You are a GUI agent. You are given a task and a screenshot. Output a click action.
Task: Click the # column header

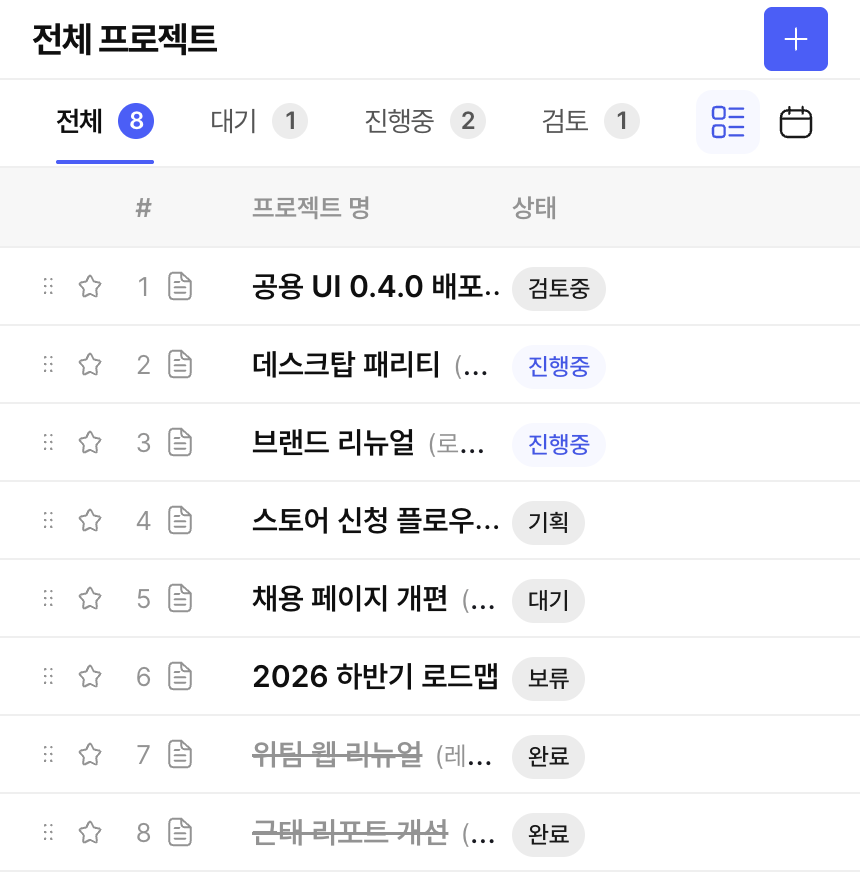[144, 208]
